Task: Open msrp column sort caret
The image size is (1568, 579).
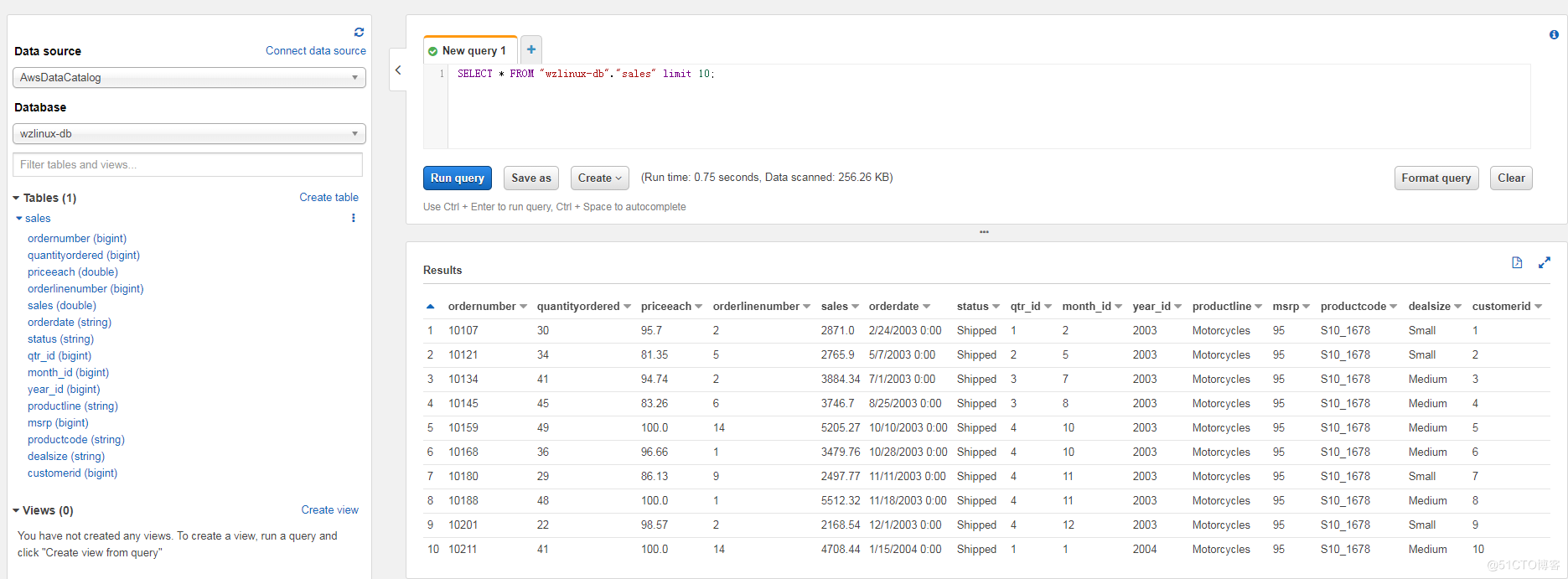Action: coord(1306,307)
